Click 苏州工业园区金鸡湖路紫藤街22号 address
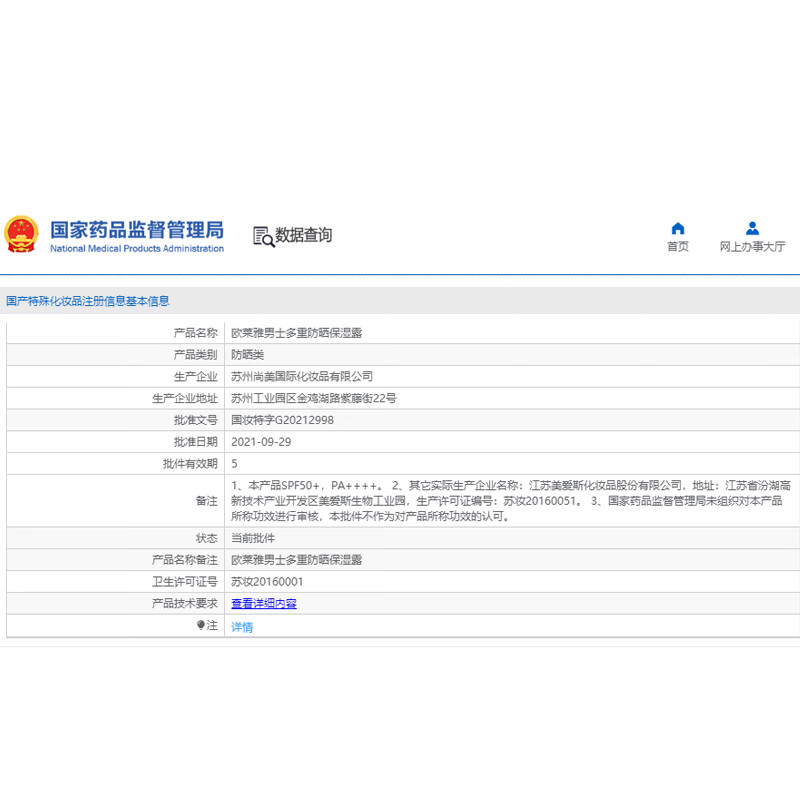 pos(314,398)
